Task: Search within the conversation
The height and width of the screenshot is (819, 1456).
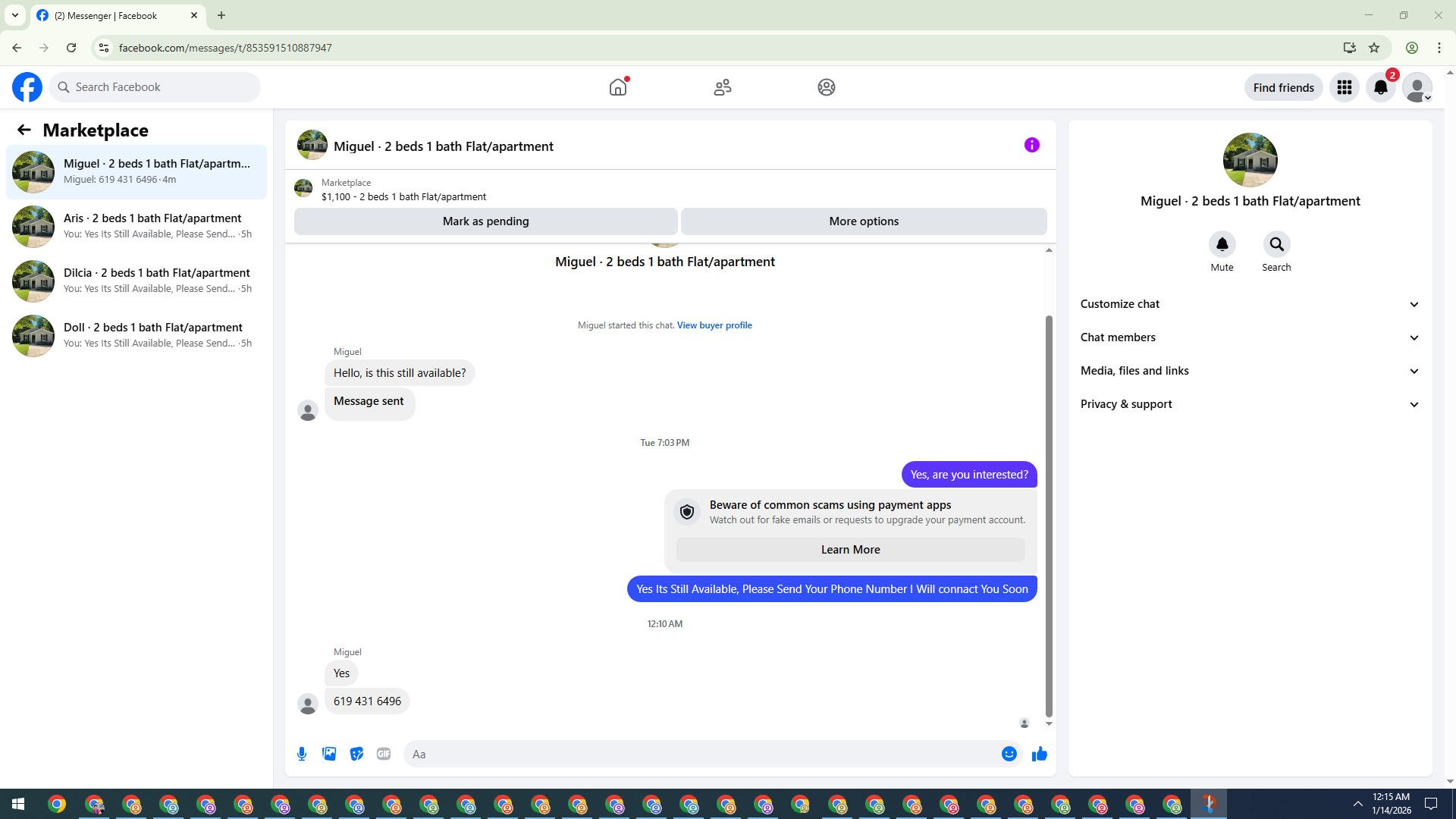Action: tap(1276, 244)
